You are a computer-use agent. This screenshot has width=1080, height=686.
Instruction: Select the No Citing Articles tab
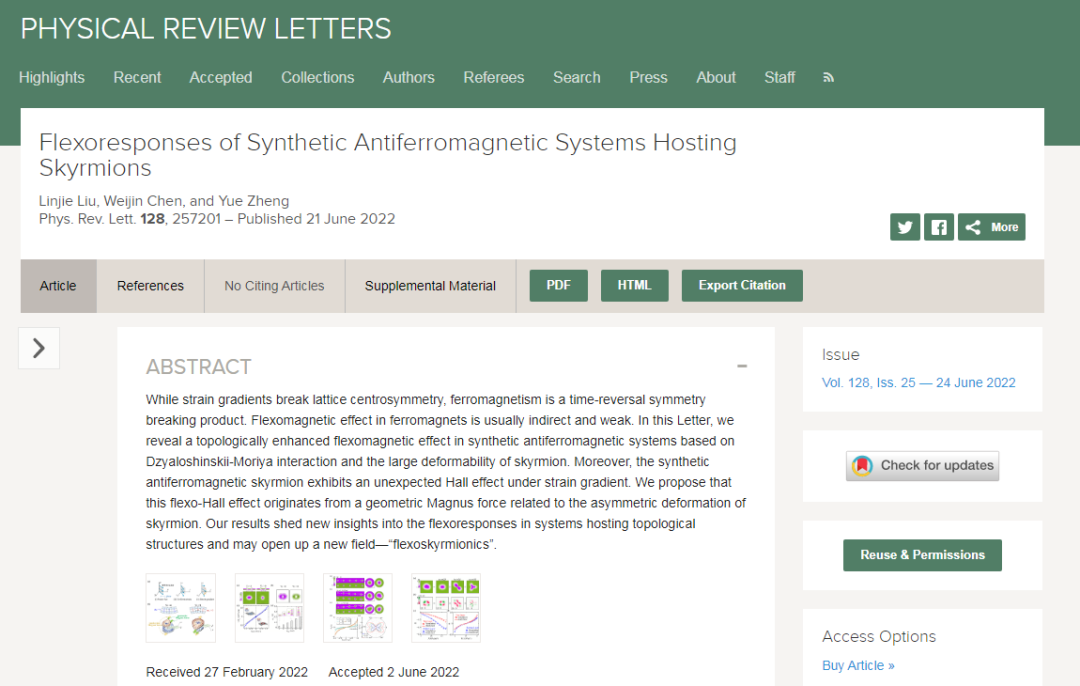(274, 286)
